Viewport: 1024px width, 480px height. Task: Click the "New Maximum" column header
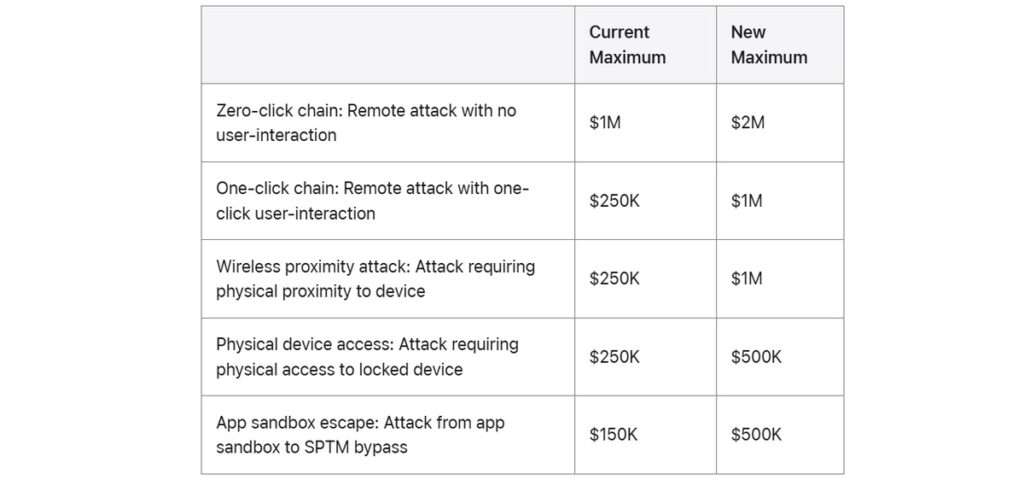(769, 45)
